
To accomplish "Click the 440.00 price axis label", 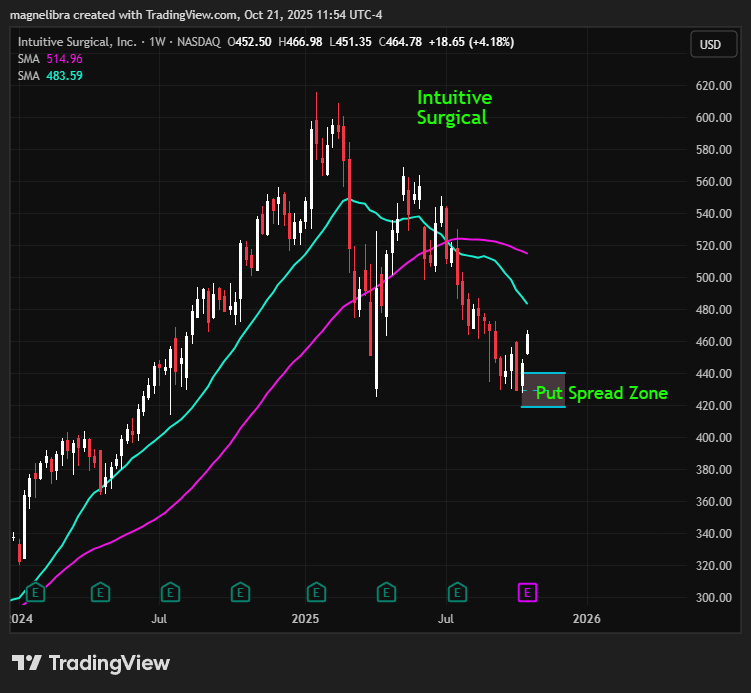I will click(714, 374).
